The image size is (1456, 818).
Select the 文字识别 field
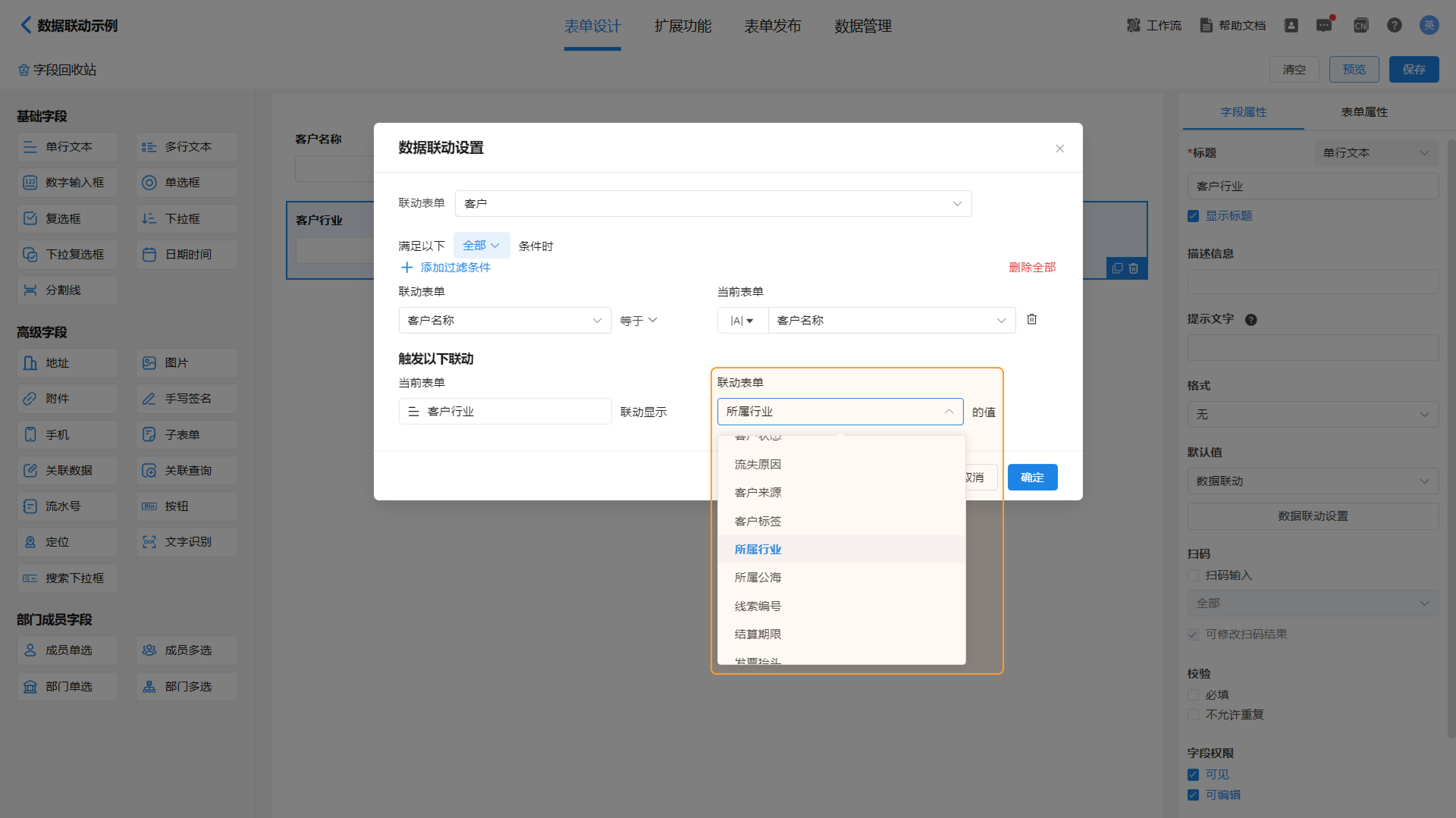pyautogui.click(x=187, y=542)
